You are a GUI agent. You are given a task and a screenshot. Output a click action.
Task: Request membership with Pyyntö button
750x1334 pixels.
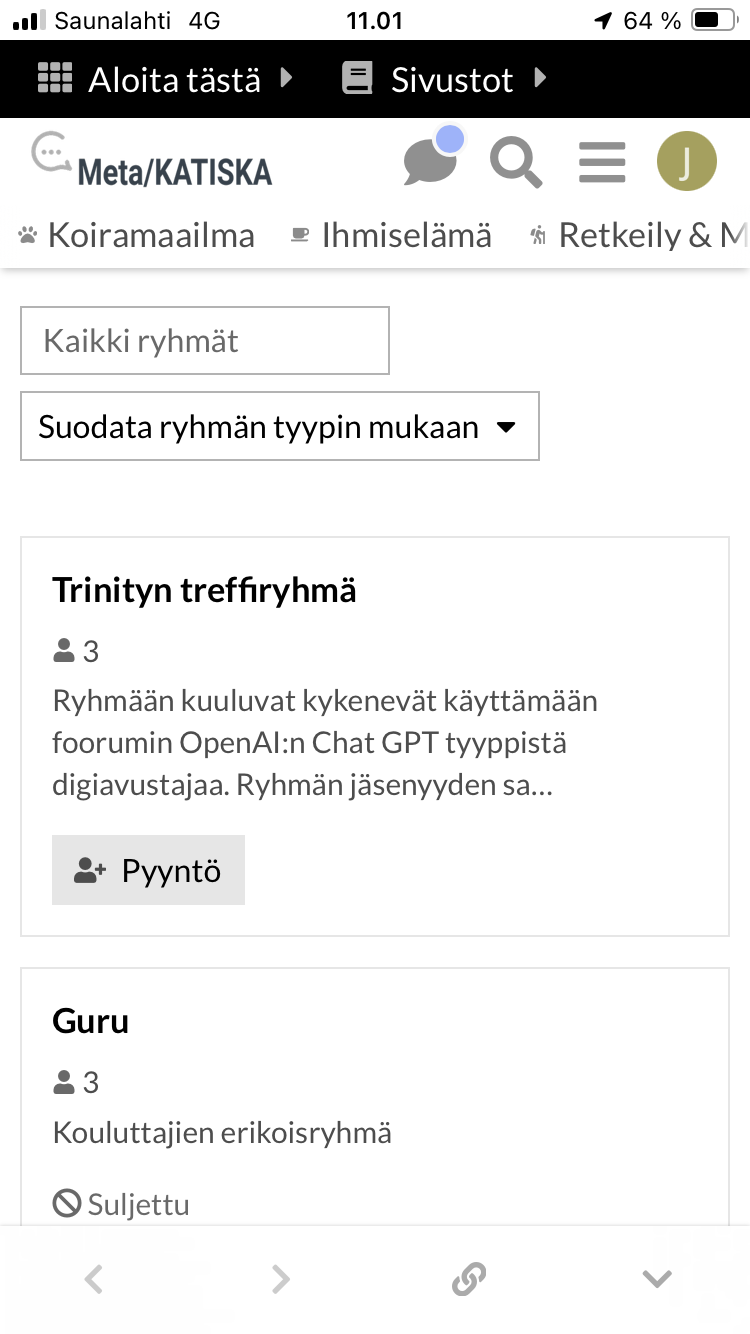tap(148, 871)
